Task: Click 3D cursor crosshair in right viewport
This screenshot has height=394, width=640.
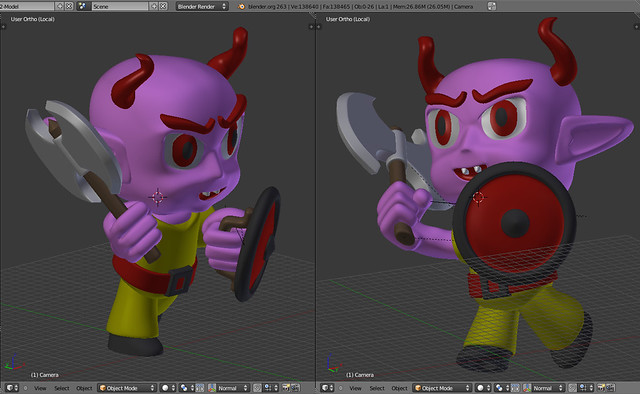Action: 478,197
